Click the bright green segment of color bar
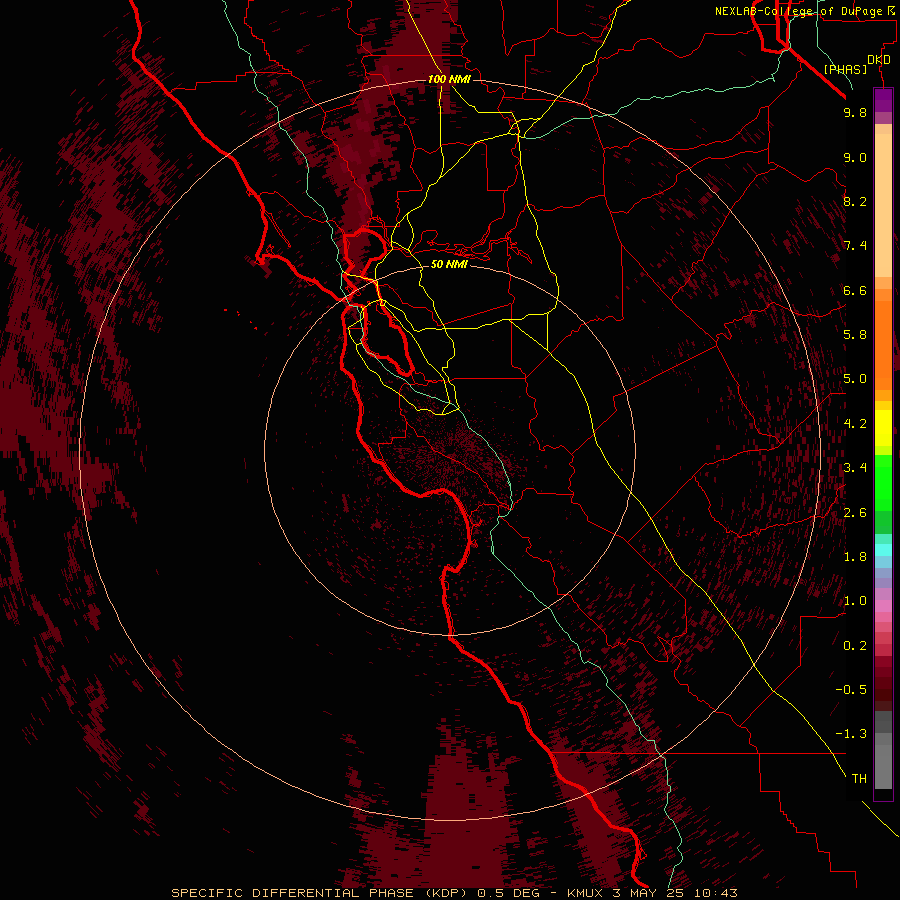 click(883, 482)
